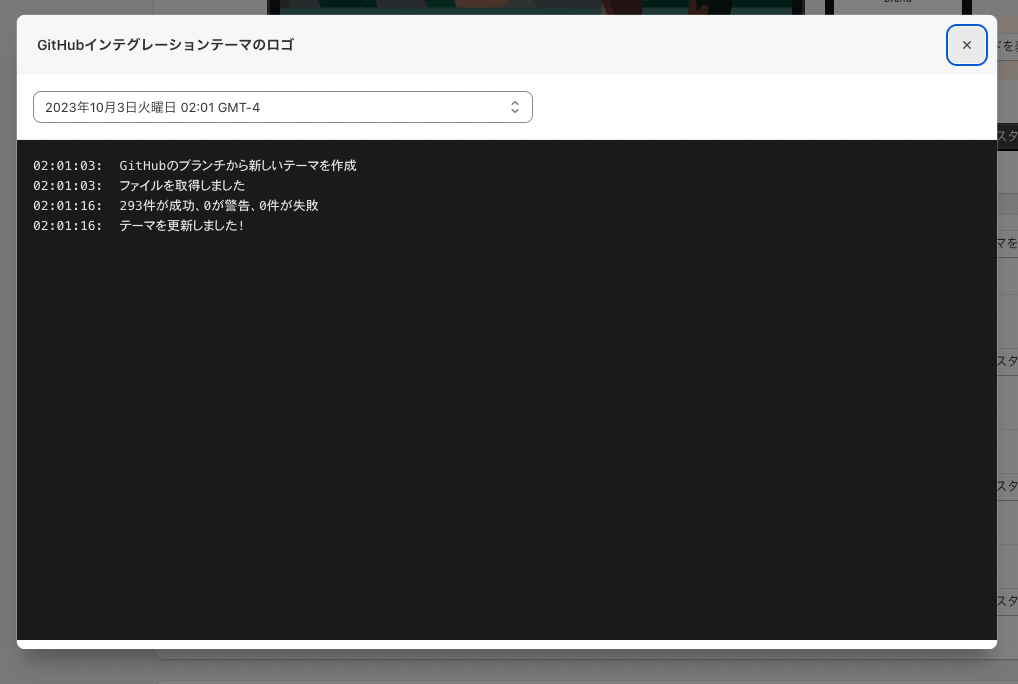1018x684 pixels.
Task: Open the log date dropdown 2023年10月3日火曜日 02:01 GMT-4
Action: [x=282, y=107]
